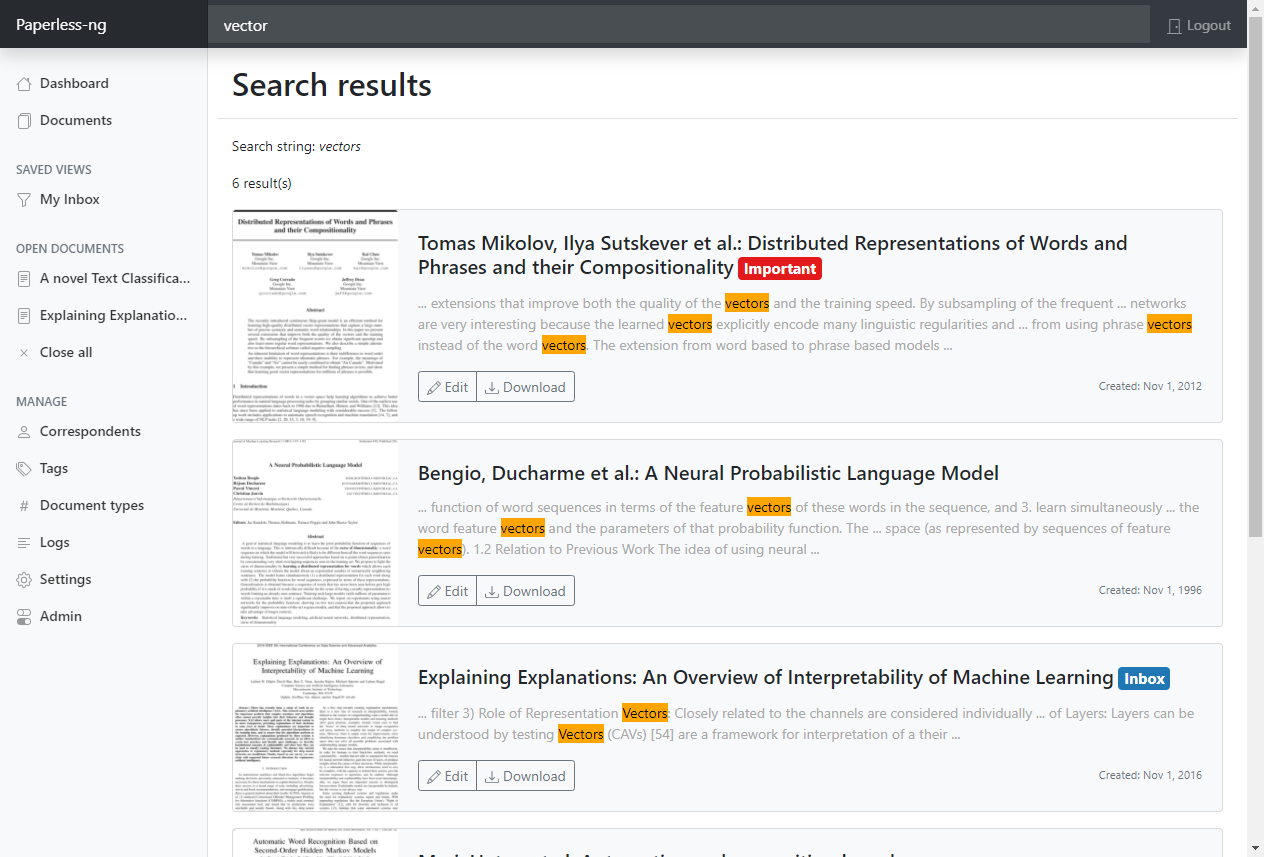Log out using the Logout link

[x=1199, y=26]
